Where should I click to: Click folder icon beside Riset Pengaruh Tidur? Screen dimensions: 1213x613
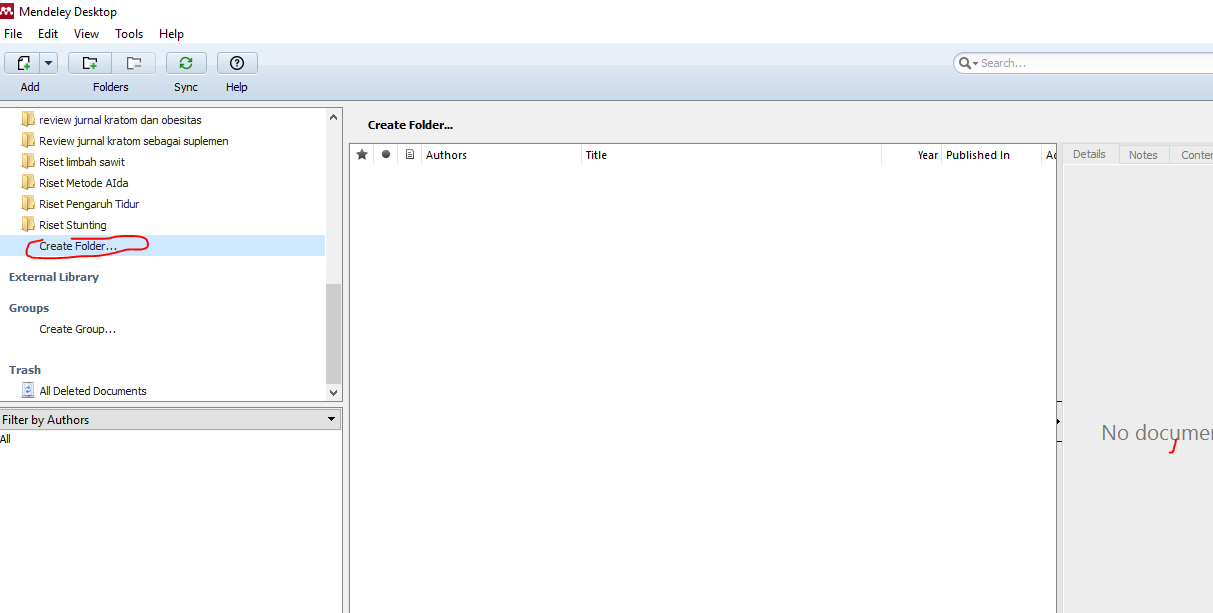(28, 203)
